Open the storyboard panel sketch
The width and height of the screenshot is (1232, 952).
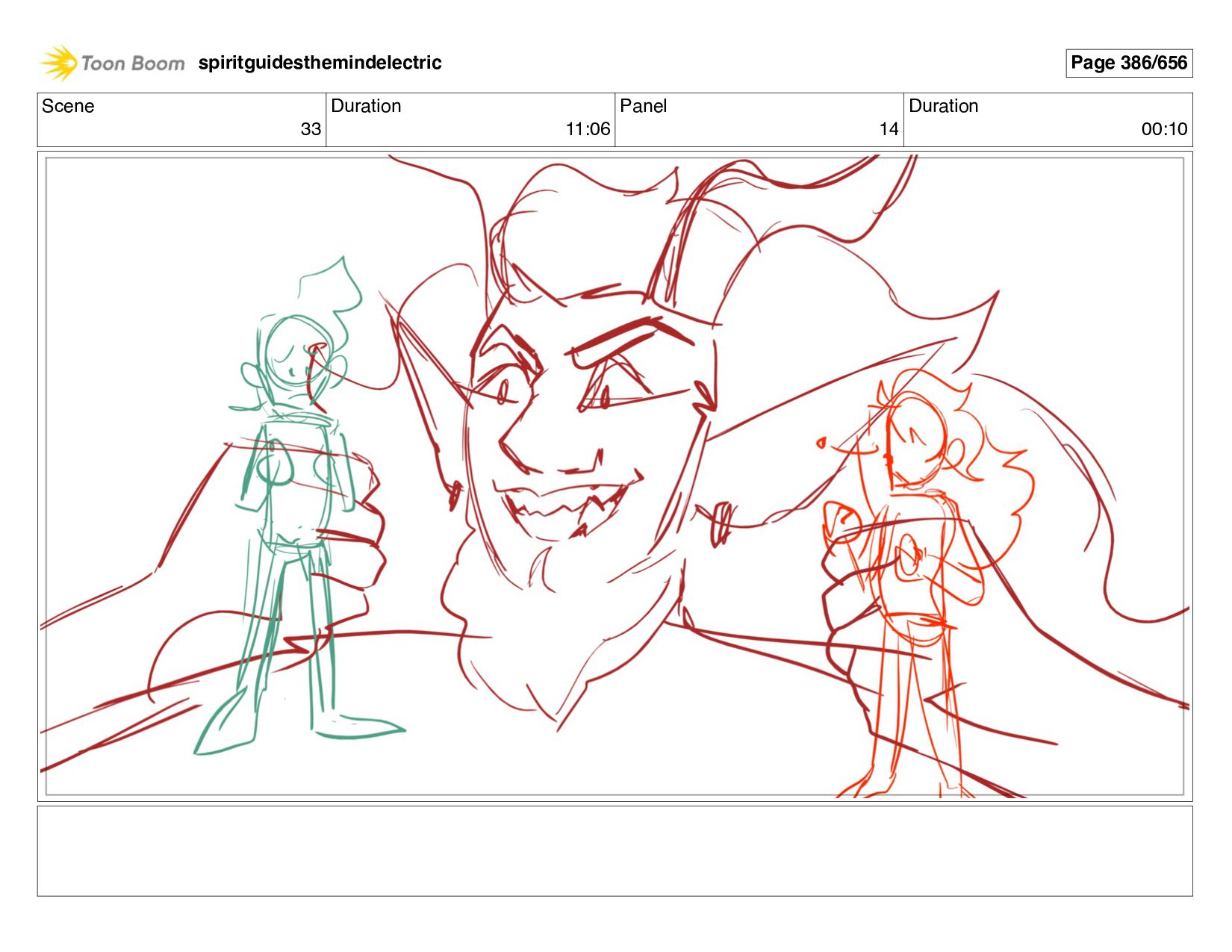point(615,476)
